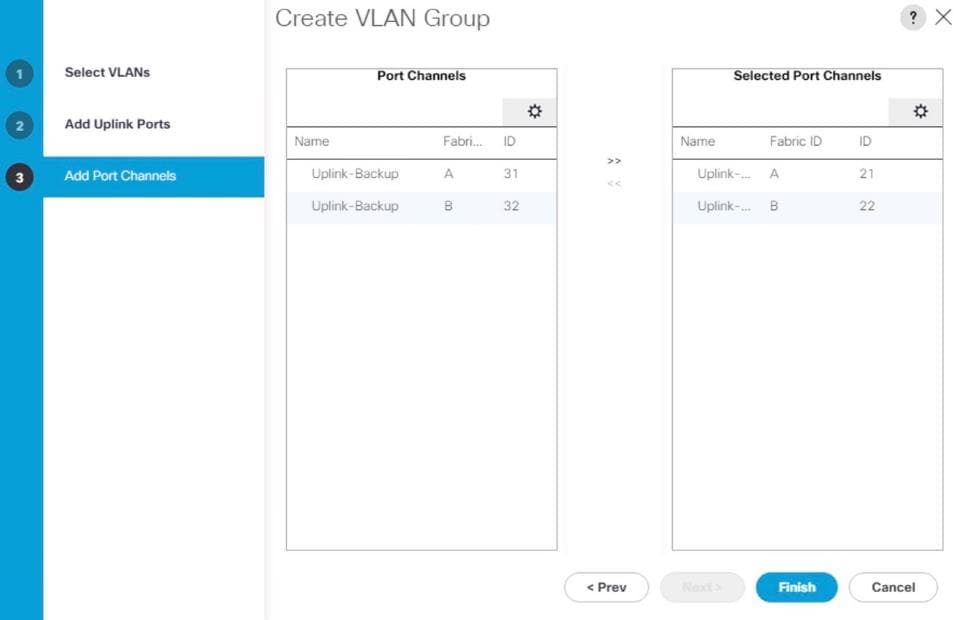The height and width of the screenshot is (620, 961).
Task: Select step 3 circle icon
Action: pyautogui.click(x=20, y=178)
